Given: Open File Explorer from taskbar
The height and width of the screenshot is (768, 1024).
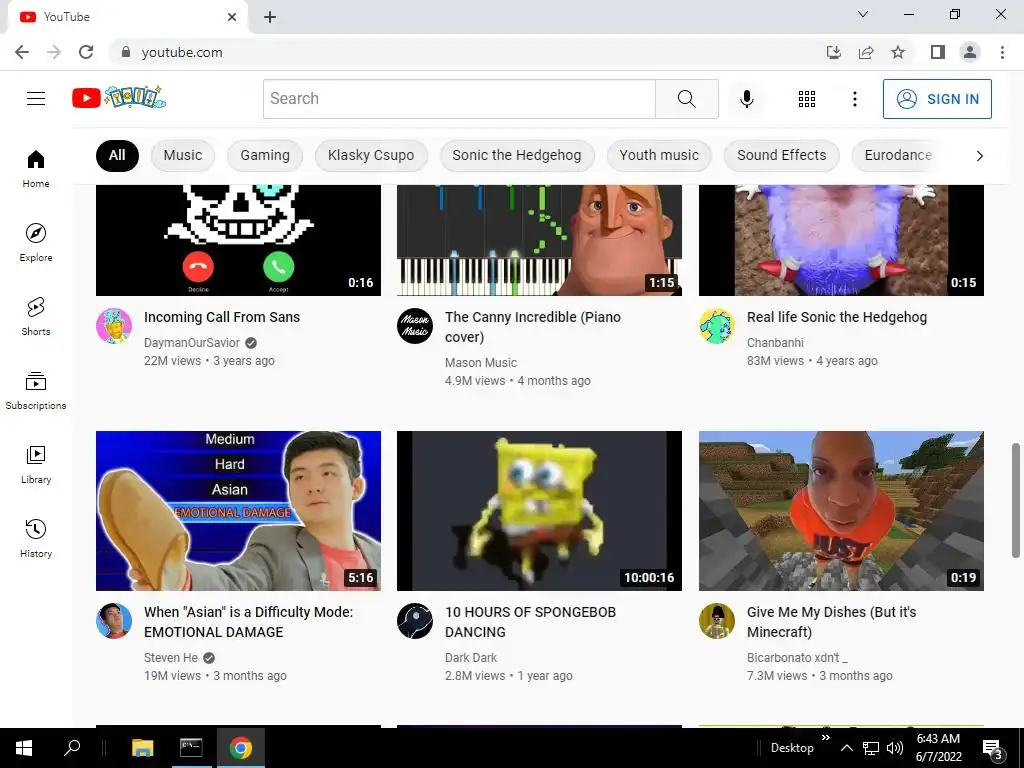Looking at the screenshot, I should click(142, 748).
